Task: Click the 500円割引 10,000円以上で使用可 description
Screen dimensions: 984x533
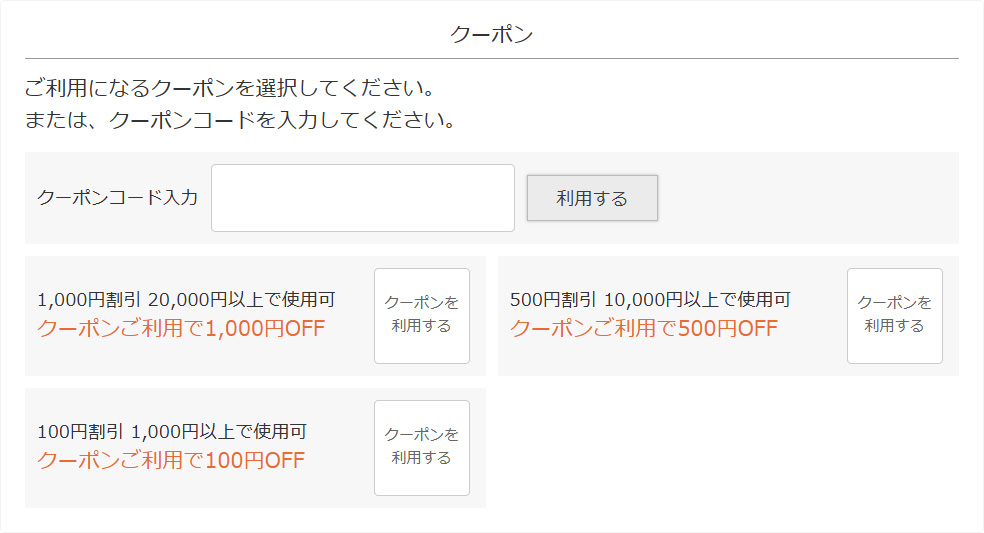Action: point(650,299)
